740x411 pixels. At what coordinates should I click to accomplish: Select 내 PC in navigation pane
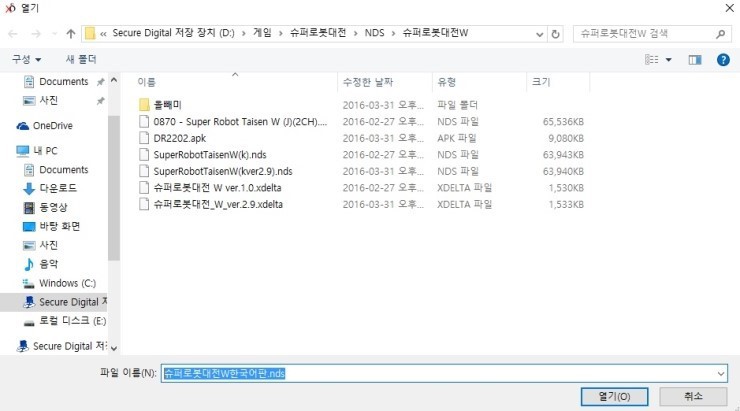(x=37, y=151)
